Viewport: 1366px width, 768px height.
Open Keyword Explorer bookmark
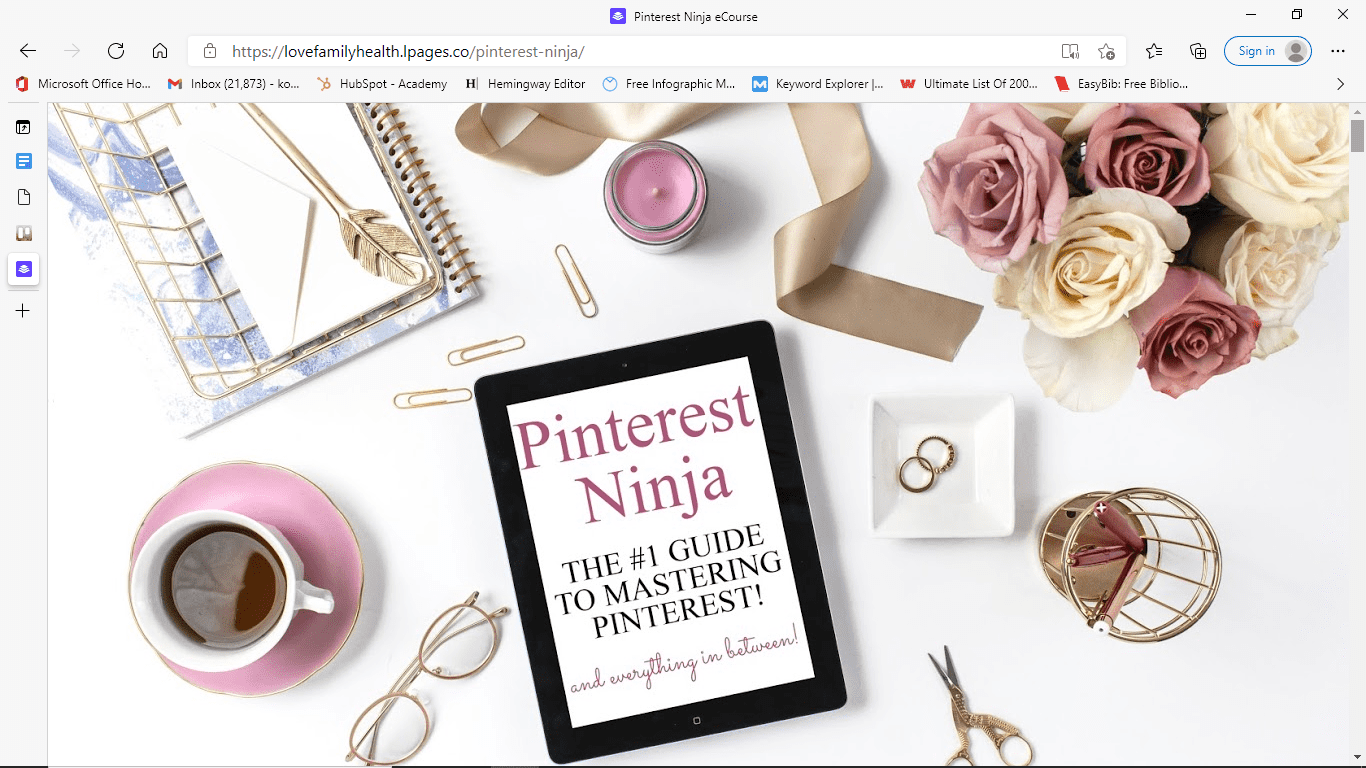click(818, 84)
